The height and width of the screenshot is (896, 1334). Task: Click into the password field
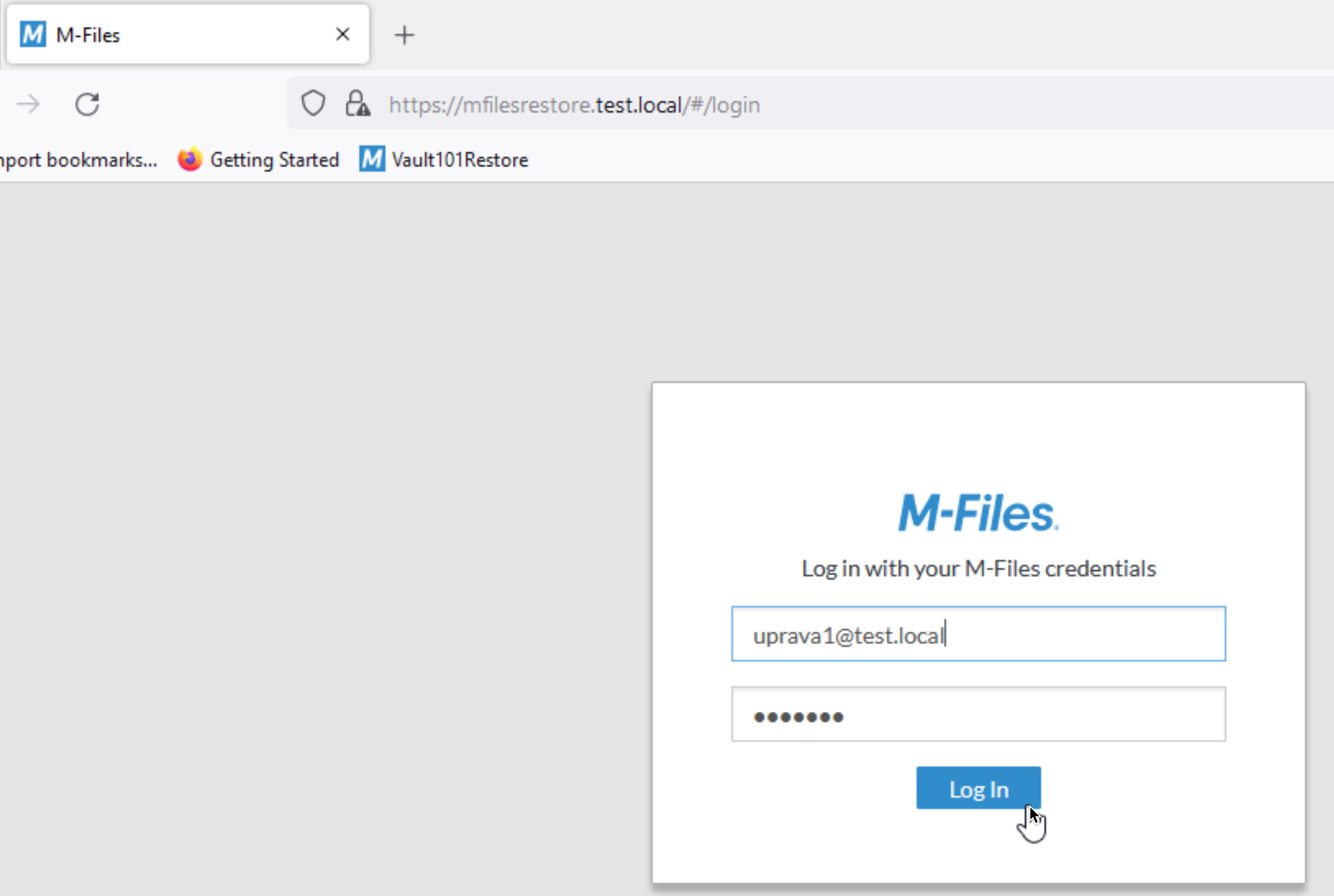[x=978, y=714]
